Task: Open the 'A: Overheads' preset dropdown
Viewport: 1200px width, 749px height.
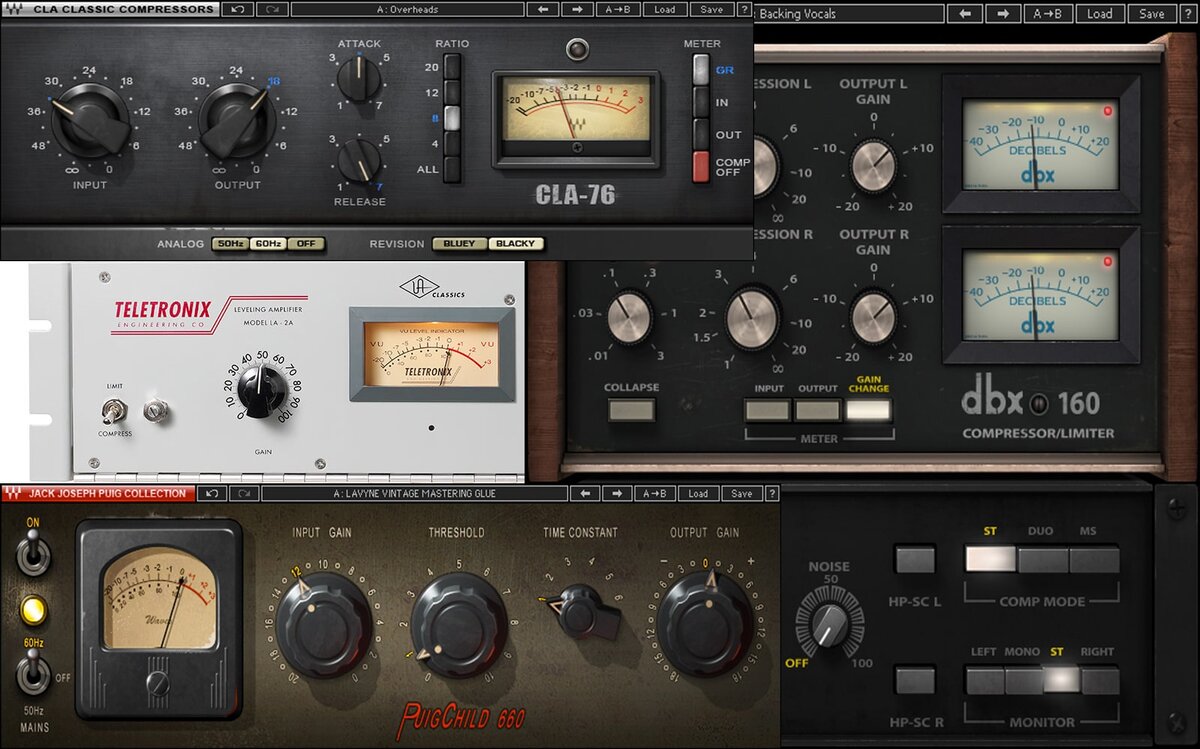Action: [x=407, y=9]
